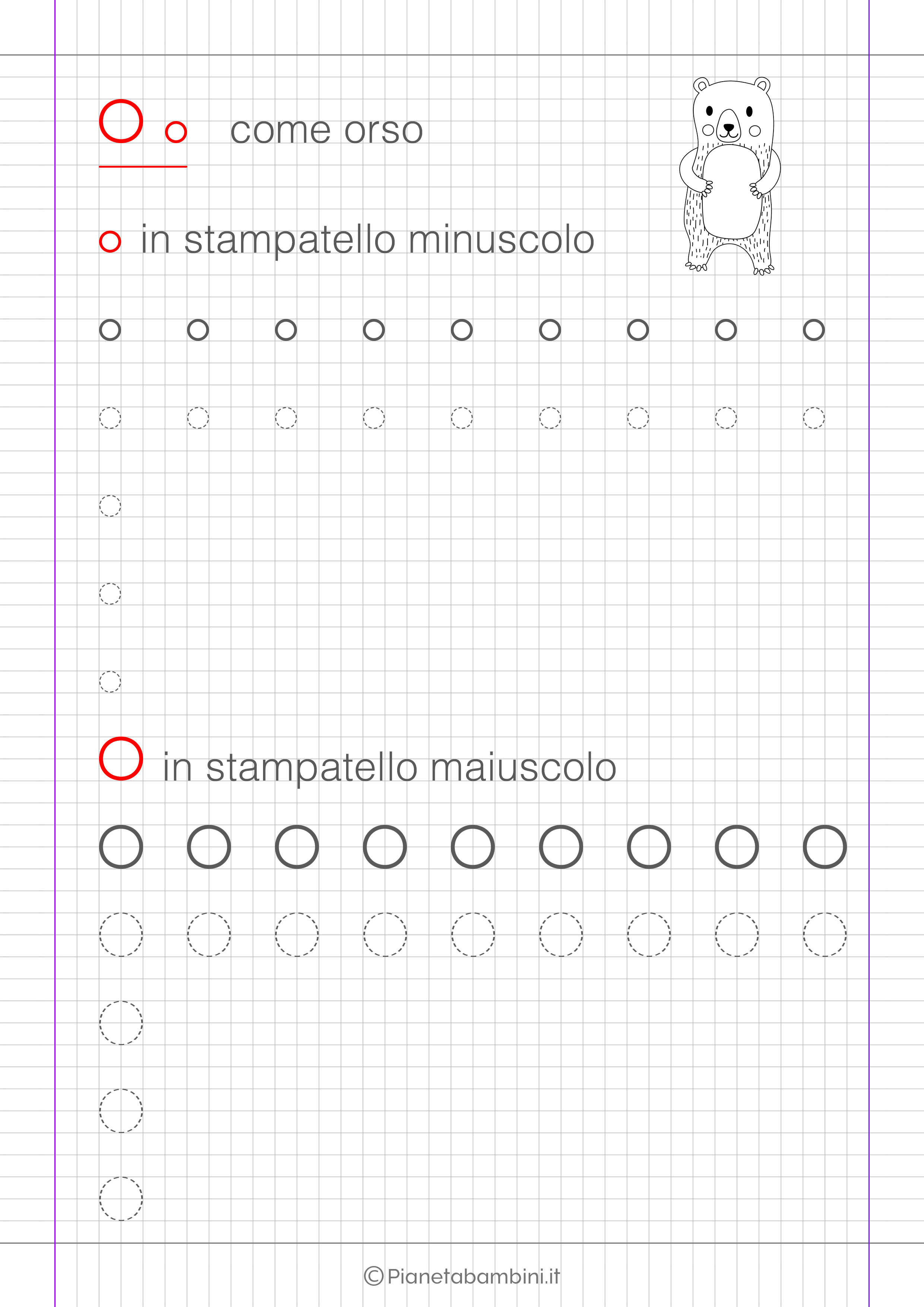Click the copyright symbol before Pianetabambini.it
This screenshot has width=924, height=1307.
(373, 1276)
